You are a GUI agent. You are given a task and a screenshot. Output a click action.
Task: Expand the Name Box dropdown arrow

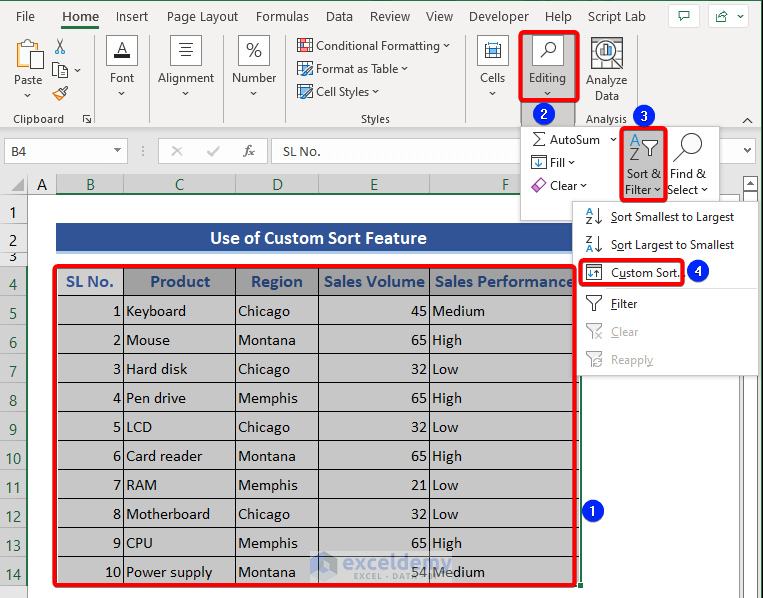[x=118, y=151]
